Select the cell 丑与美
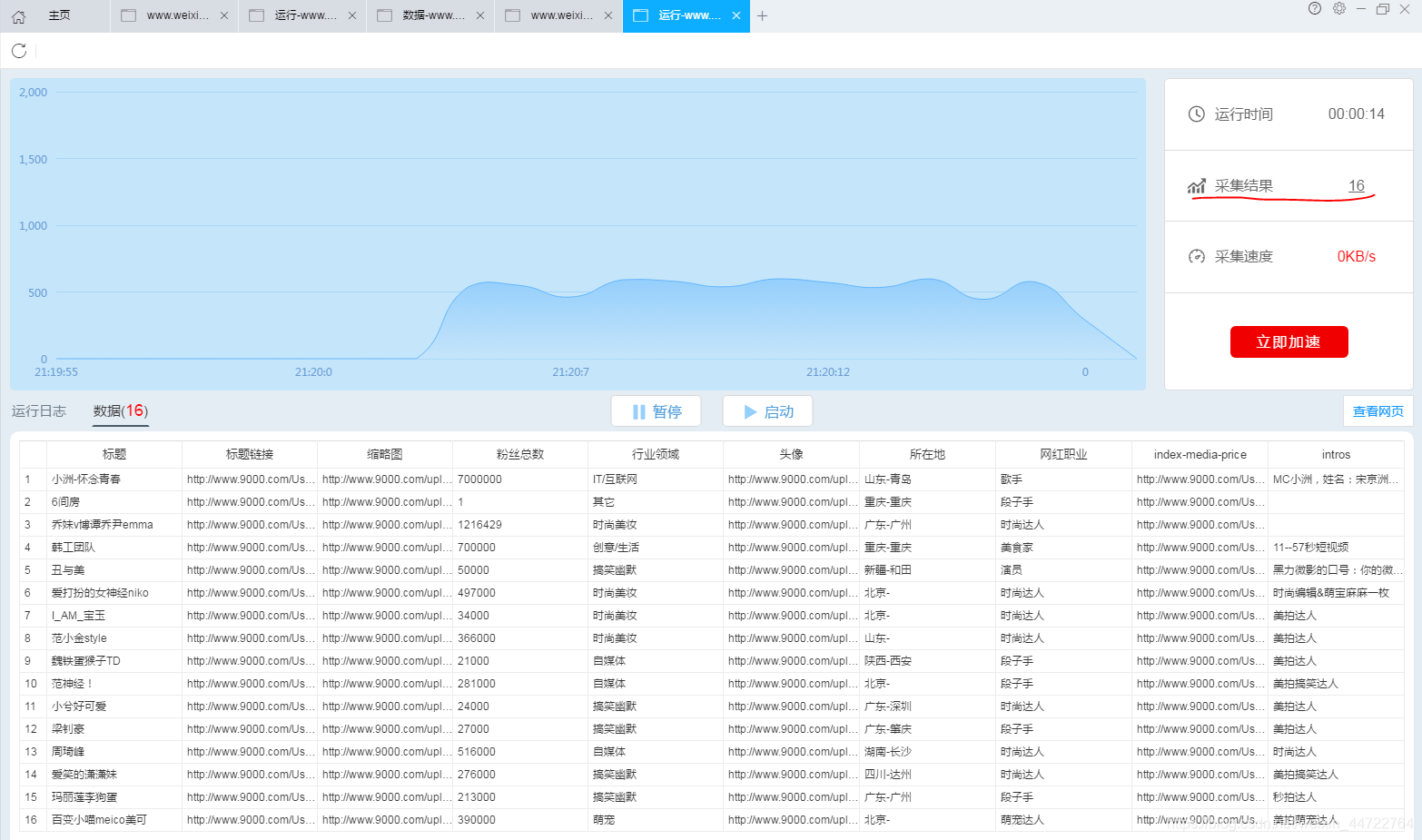Screen dimensions: 1422x840 pyautogui.click(x=114, y=570)
